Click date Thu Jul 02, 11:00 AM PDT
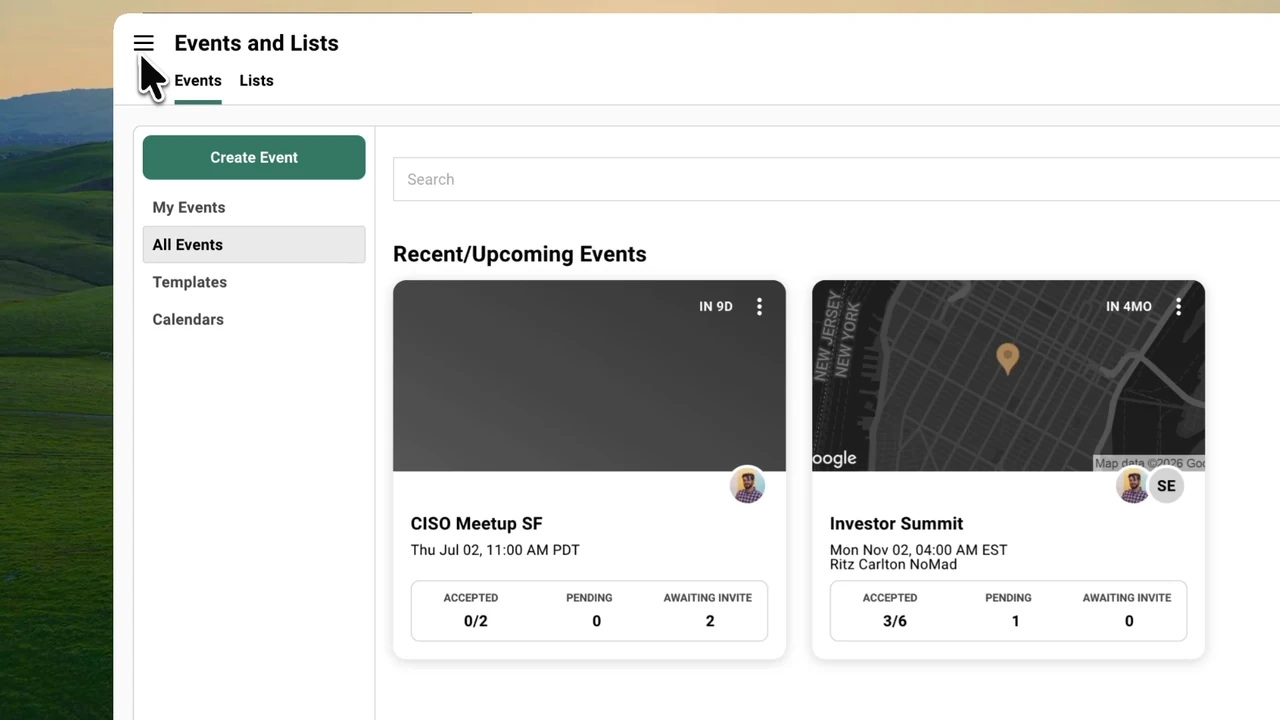Screen dimensions: 1280x720 pyautogui.click(x=495, y=550)
